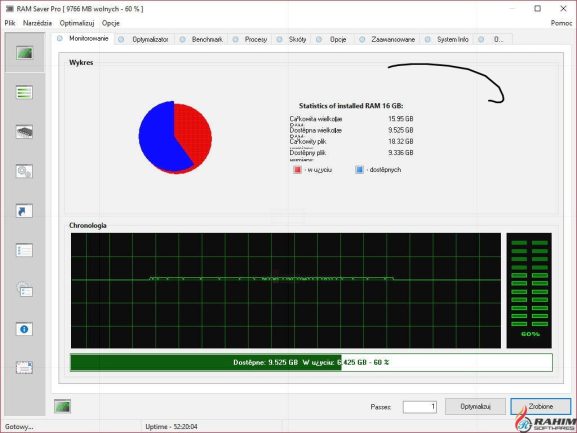
Task: Click the RAM Saver Pro title icon
Action: 10,8
